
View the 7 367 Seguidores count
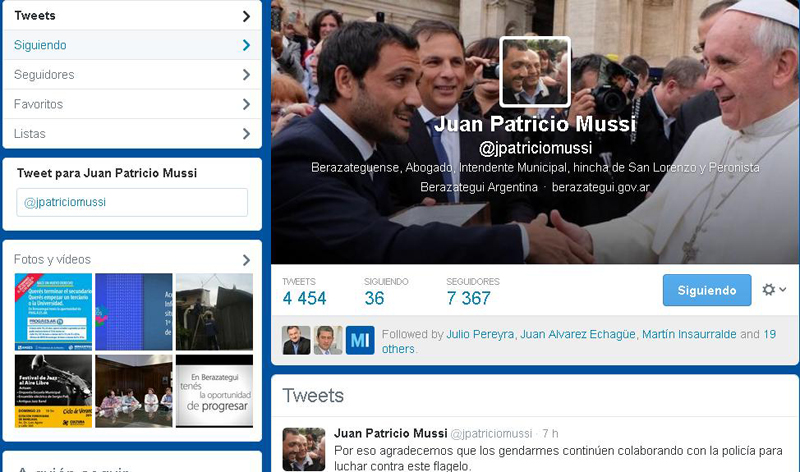click(x=468, y=298)
